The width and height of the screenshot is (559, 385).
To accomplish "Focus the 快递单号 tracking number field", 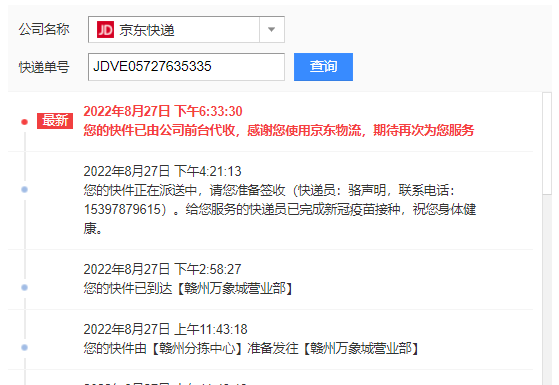I will [186, 67].
